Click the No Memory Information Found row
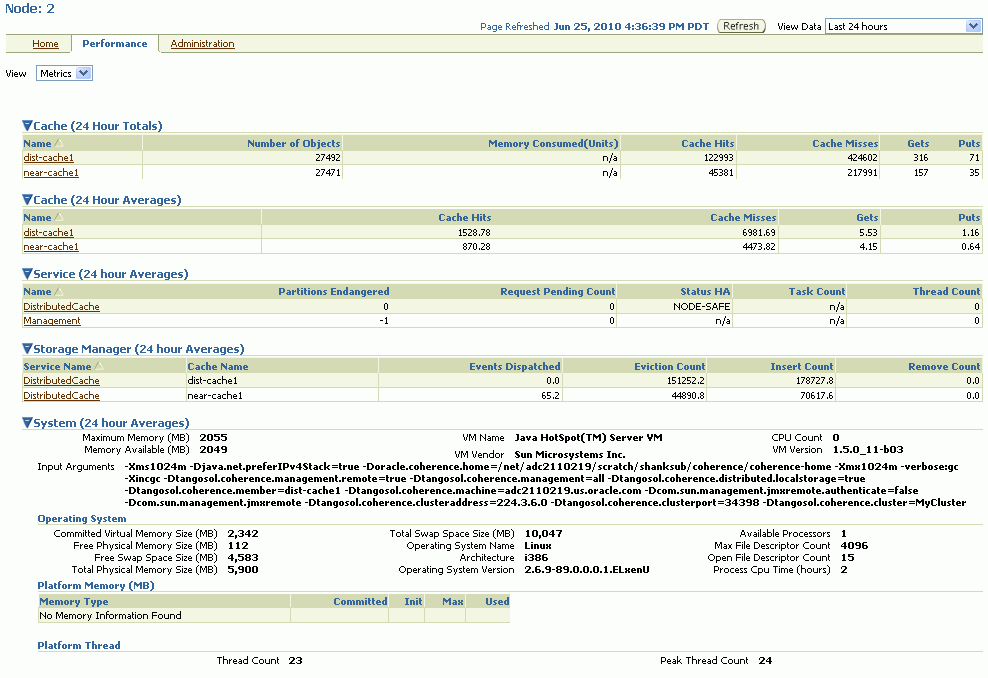Viewport: 988px width, 678px height. (274, 616)
